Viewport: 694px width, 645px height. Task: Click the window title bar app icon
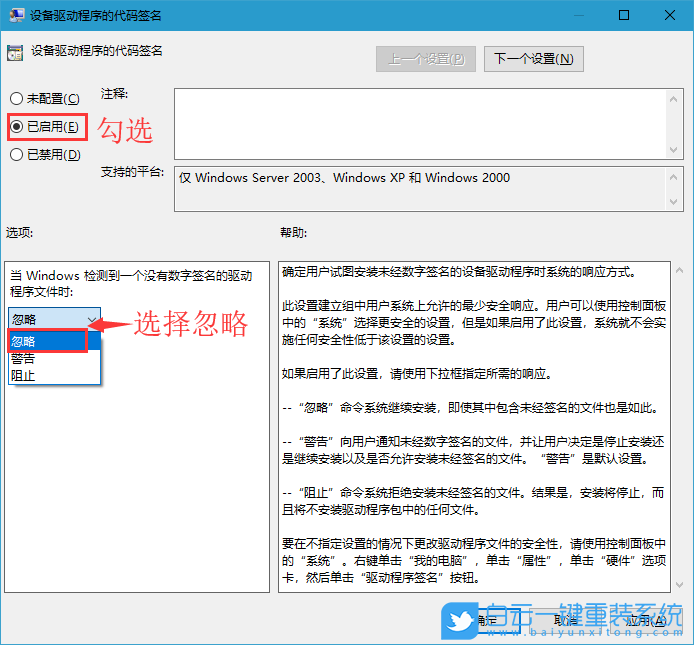tap(17, 15)
